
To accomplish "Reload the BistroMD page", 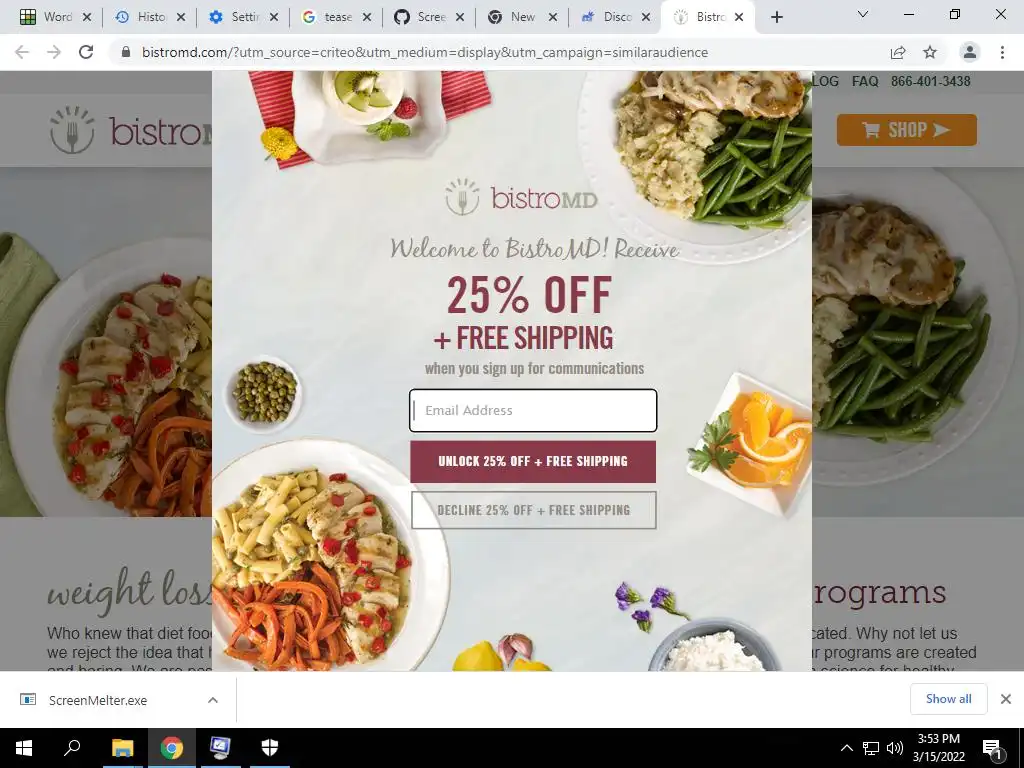I will tap(86, 52).
